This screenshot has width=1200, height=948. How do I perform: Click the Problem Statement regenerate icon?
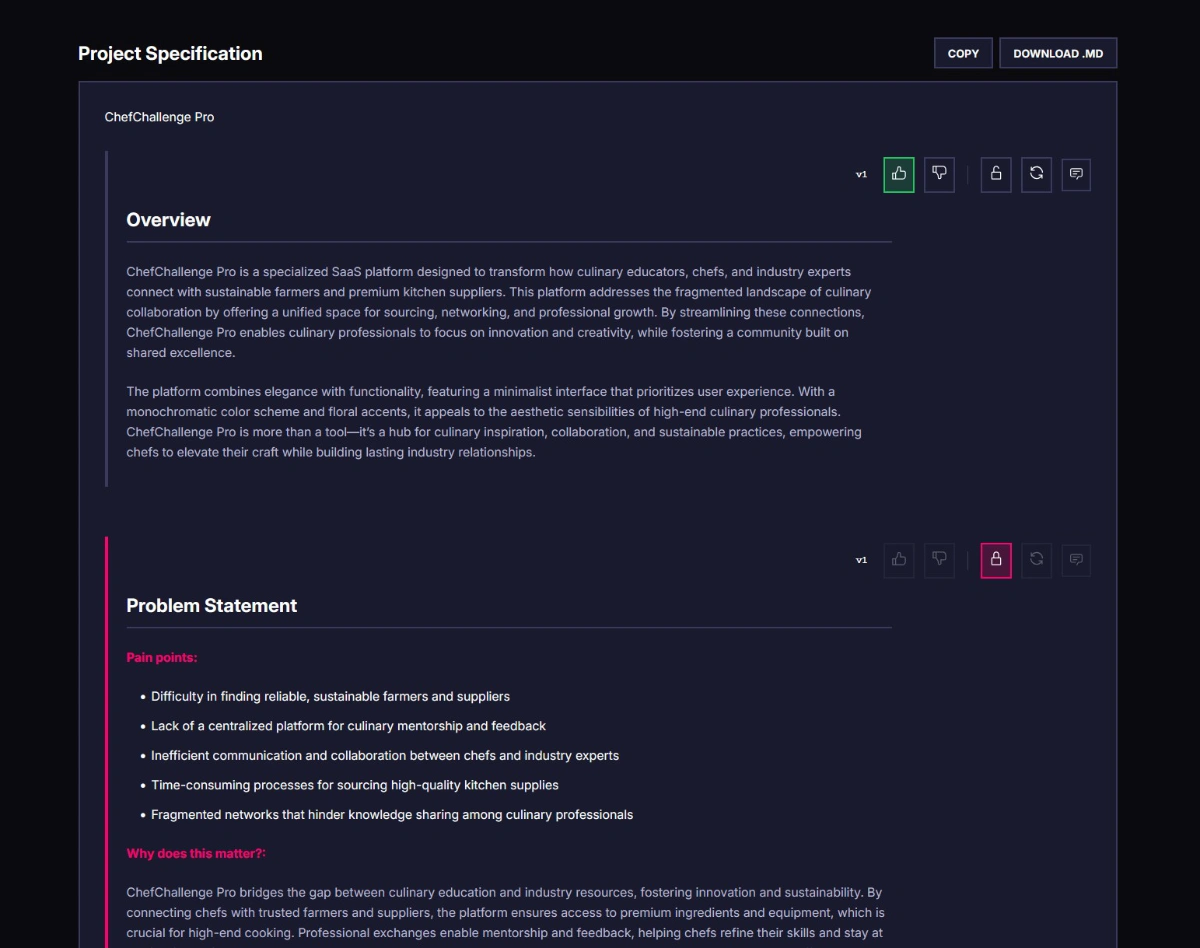pyautogui.click(x=1036, y=560)
